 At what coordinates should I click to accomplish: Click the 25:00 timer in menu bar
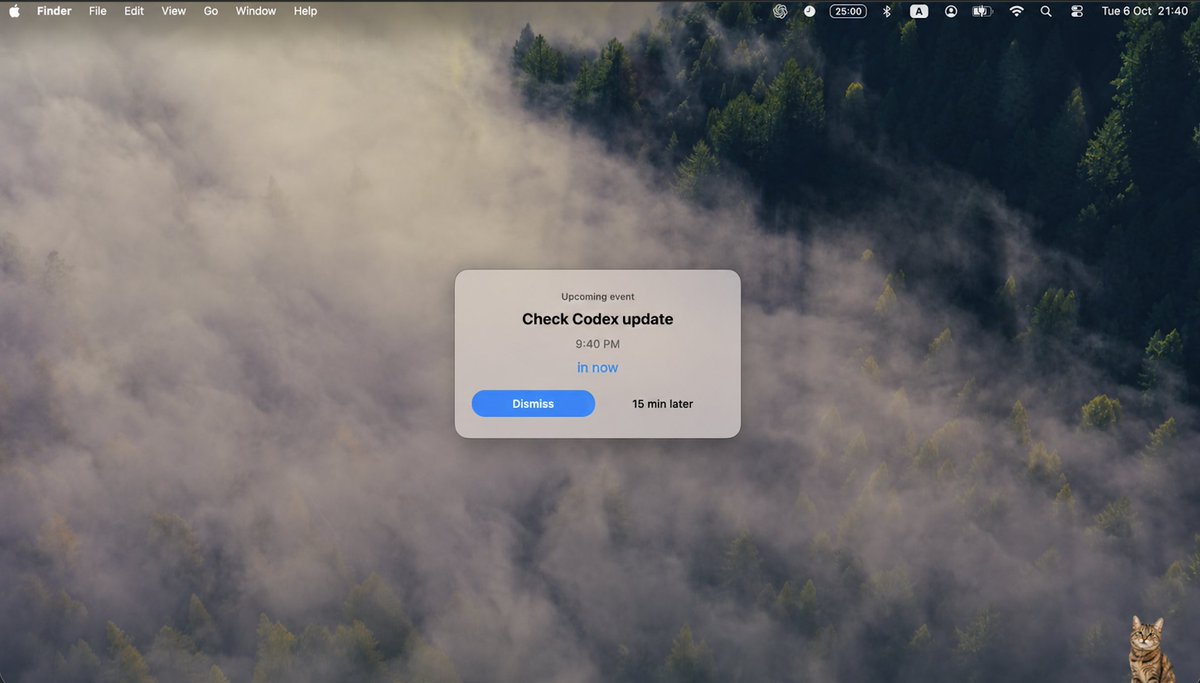(848, 11)
